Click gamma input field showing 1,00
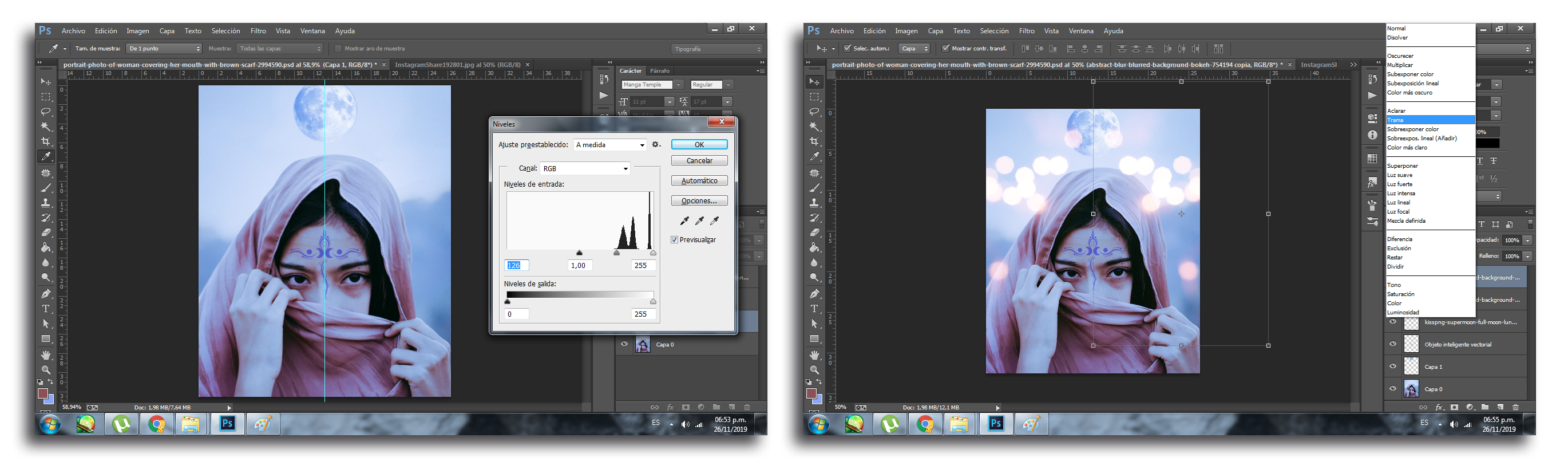 (581, 265)
